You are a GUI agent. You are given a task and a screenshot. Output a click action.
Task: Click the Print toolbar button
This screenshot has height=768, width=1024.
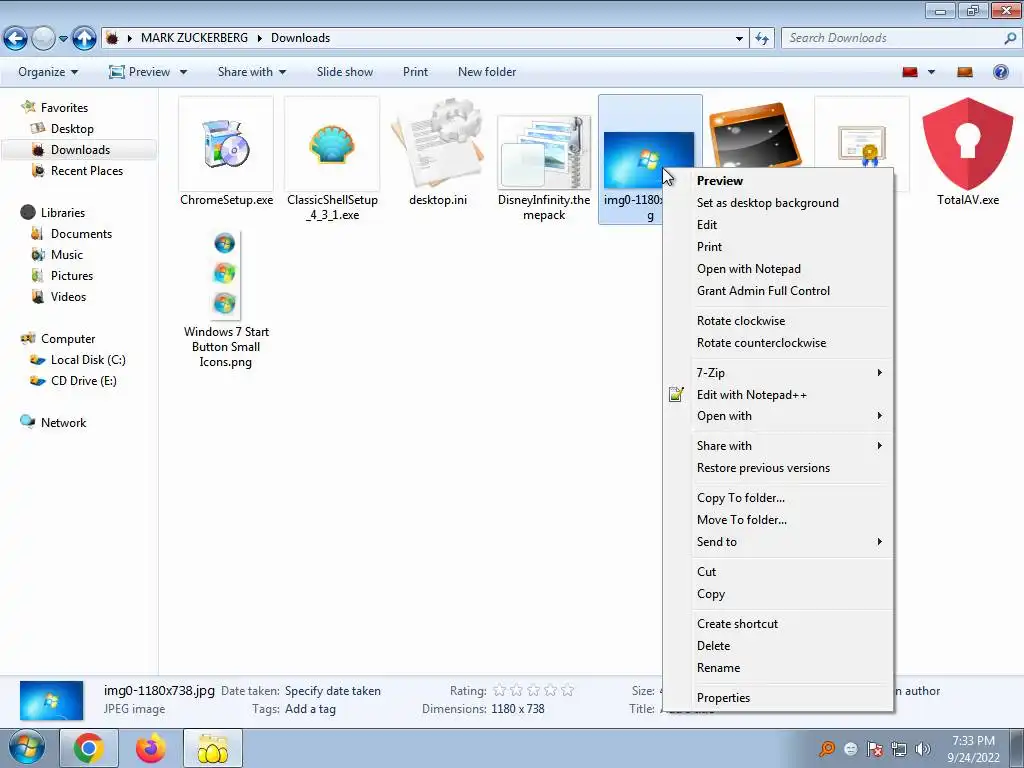[415, 72]
